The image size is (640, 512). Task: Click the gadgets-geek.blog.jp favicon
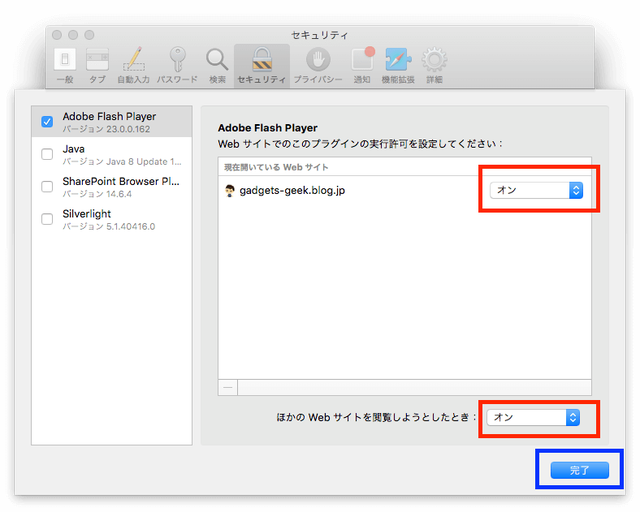230,191
